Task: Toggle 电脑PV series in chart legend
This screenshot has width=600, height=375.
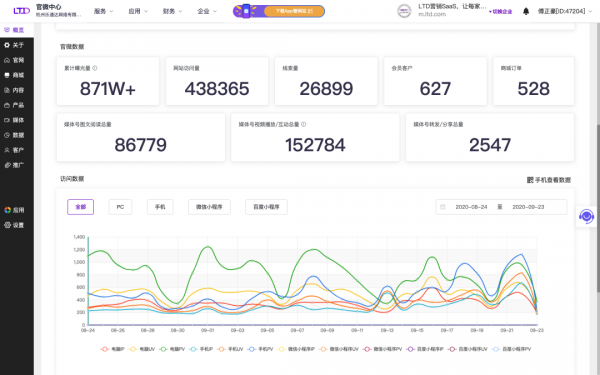Action: [172, 349]
